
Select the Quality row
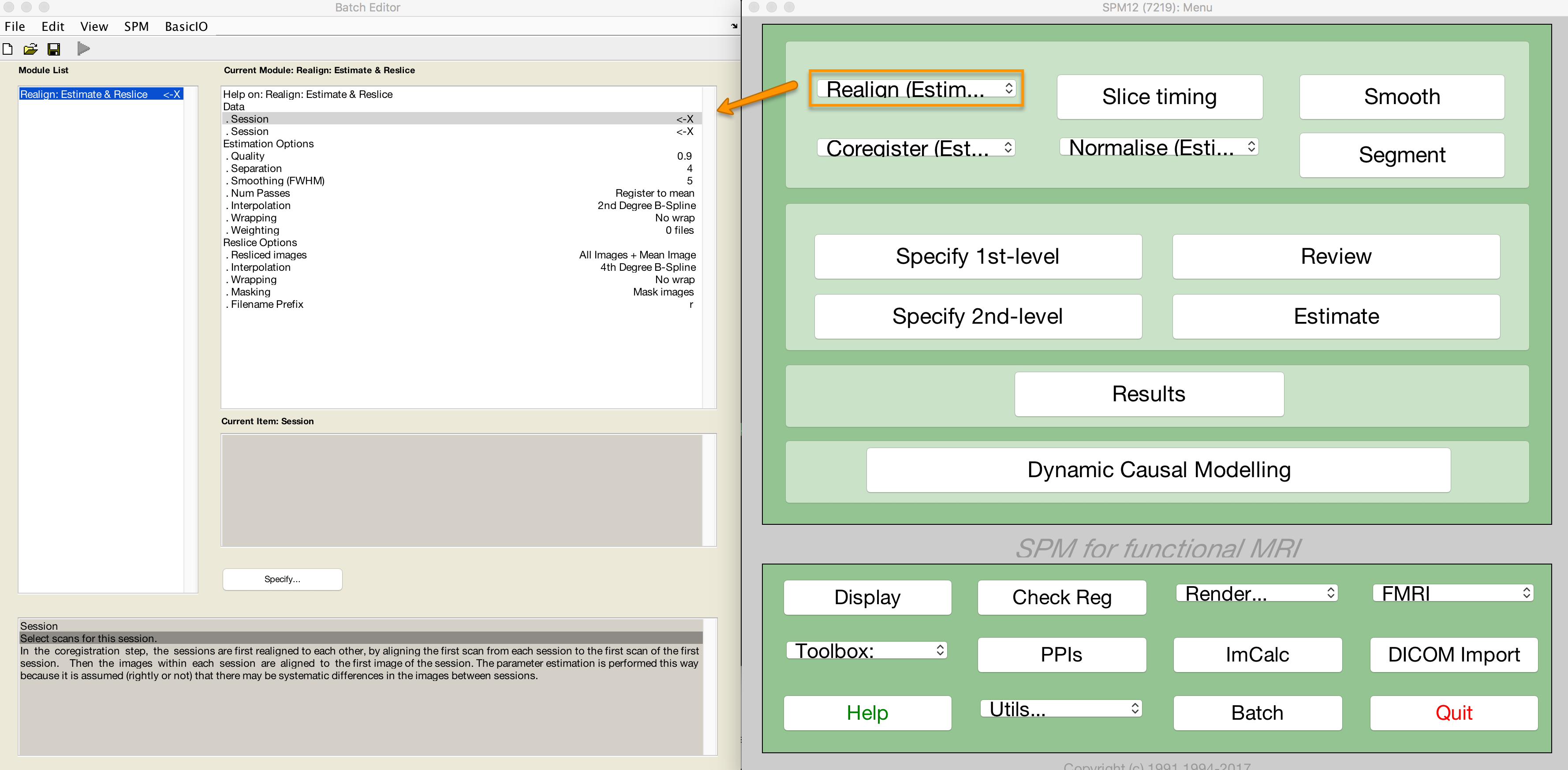click(461, 157)
